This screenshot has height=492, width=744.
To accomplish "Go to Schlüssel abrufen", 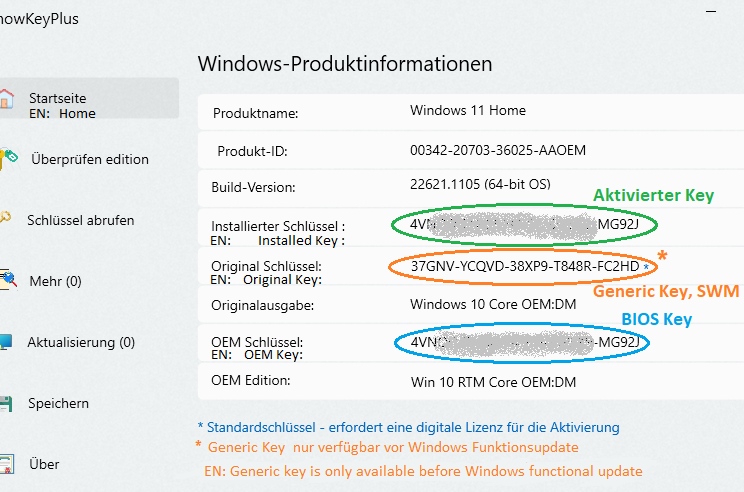I will click(x=80, y=220).
